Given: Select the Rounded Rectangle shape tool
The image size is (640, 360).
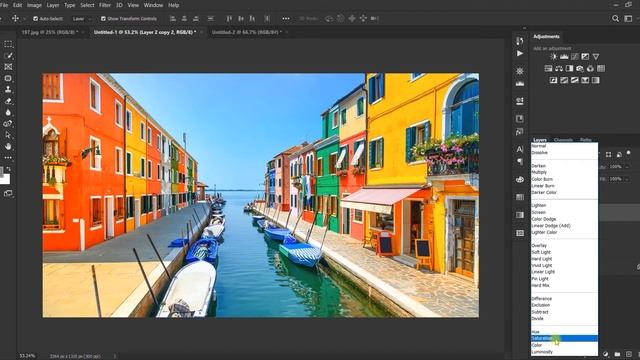Looking at the screenshot, I should [8, 78].
